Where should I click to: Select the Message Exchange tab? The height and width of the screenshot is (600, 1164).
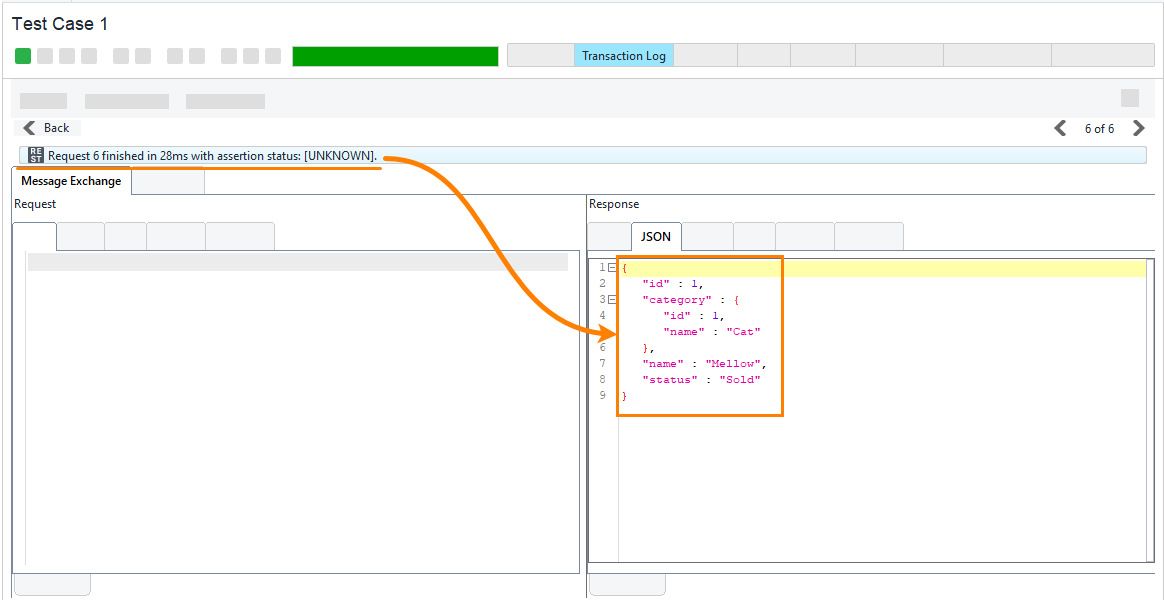click(x=71, y=181)
